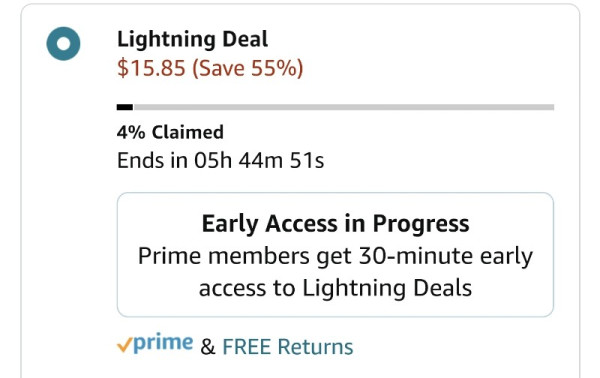Click the Prime members 30-minute early text
Viewport: 600px width, 378px height.
pyautogui.click(x=335, y=257)
